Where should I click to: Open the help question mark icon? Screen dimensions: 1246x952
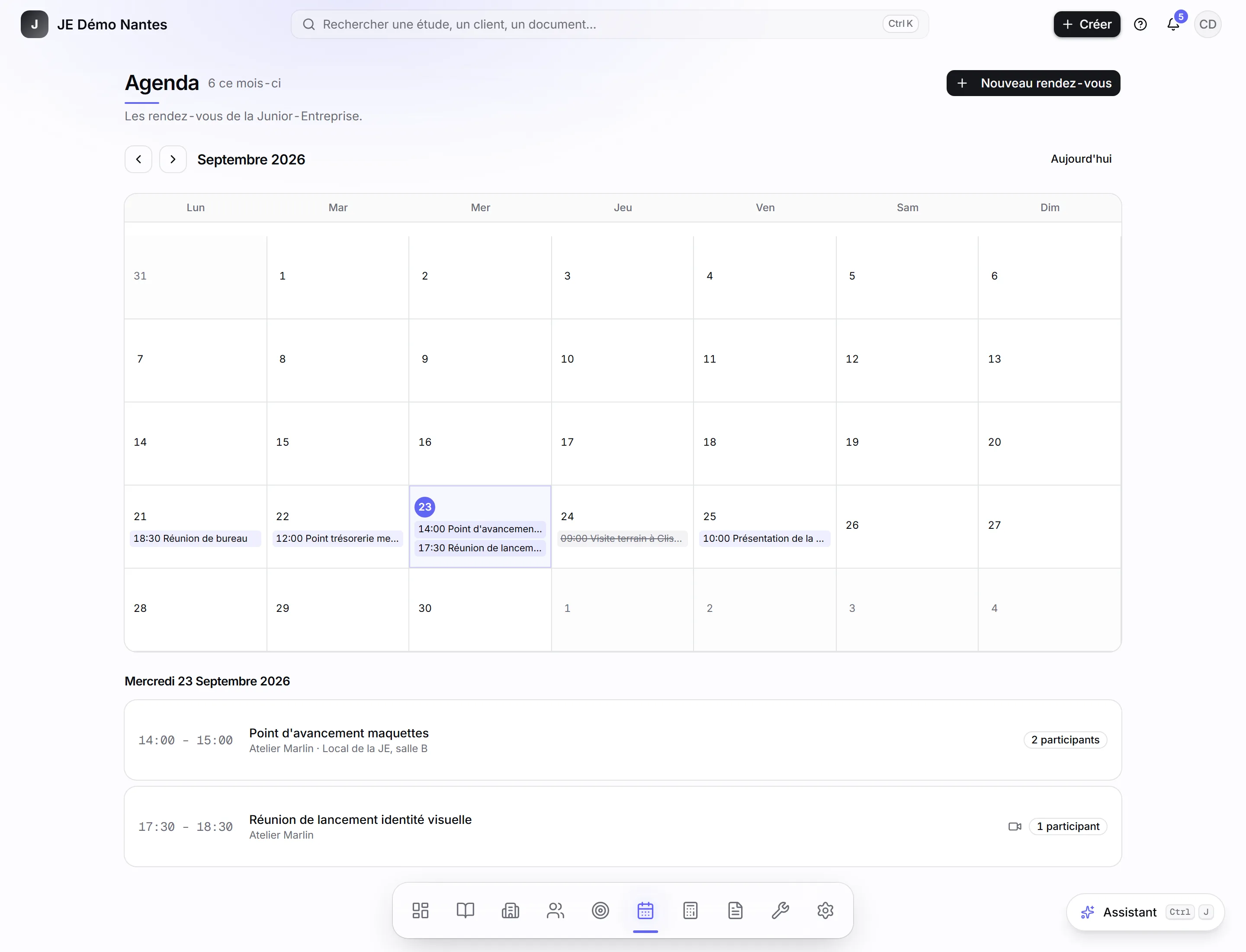(x=1140, y=24)
